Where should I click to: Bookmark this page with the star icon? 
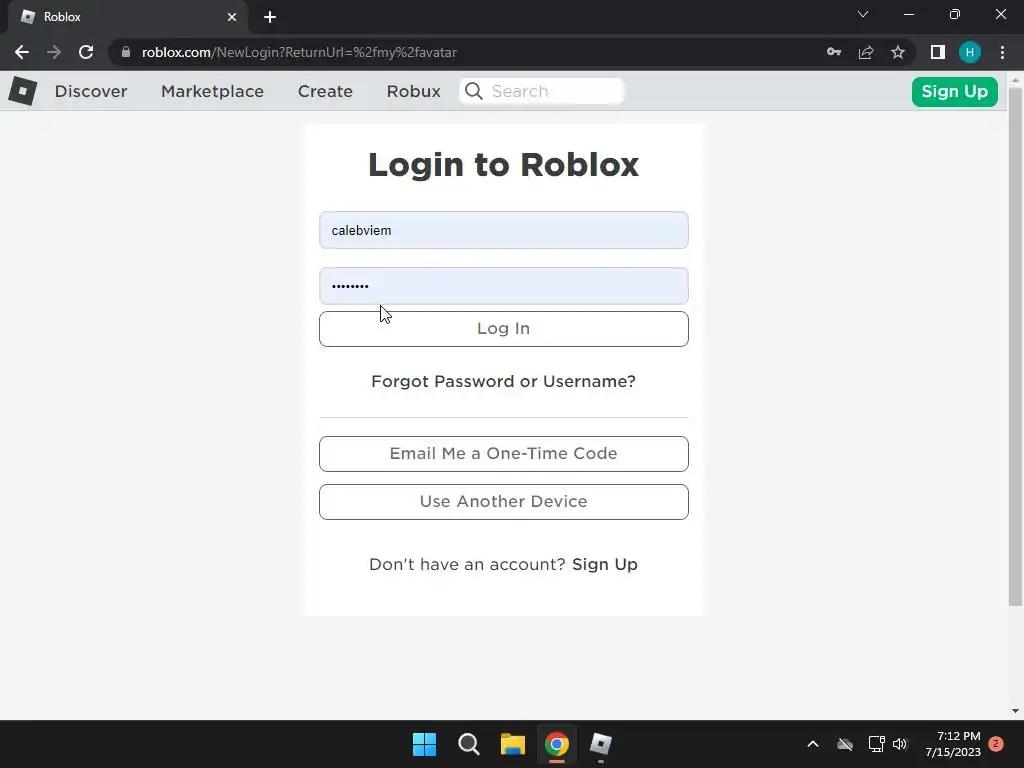tap(898, 52)
